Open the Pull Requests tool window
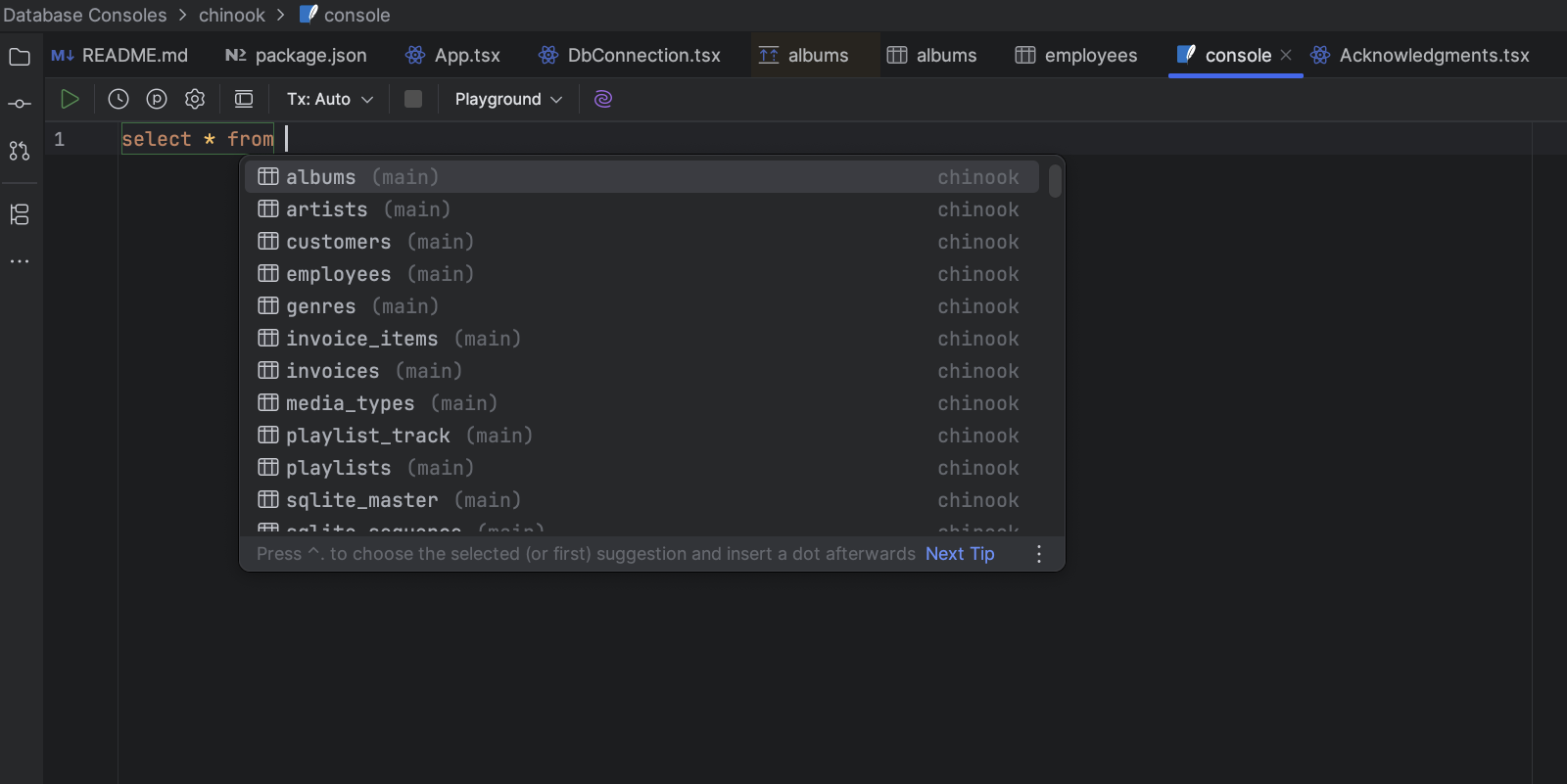1567x784 pixels. tap(20, 151)
